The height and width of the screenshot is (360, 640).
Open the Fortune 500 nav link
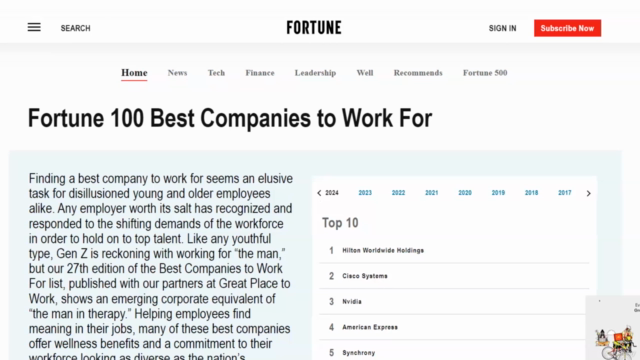pos(485,73)
